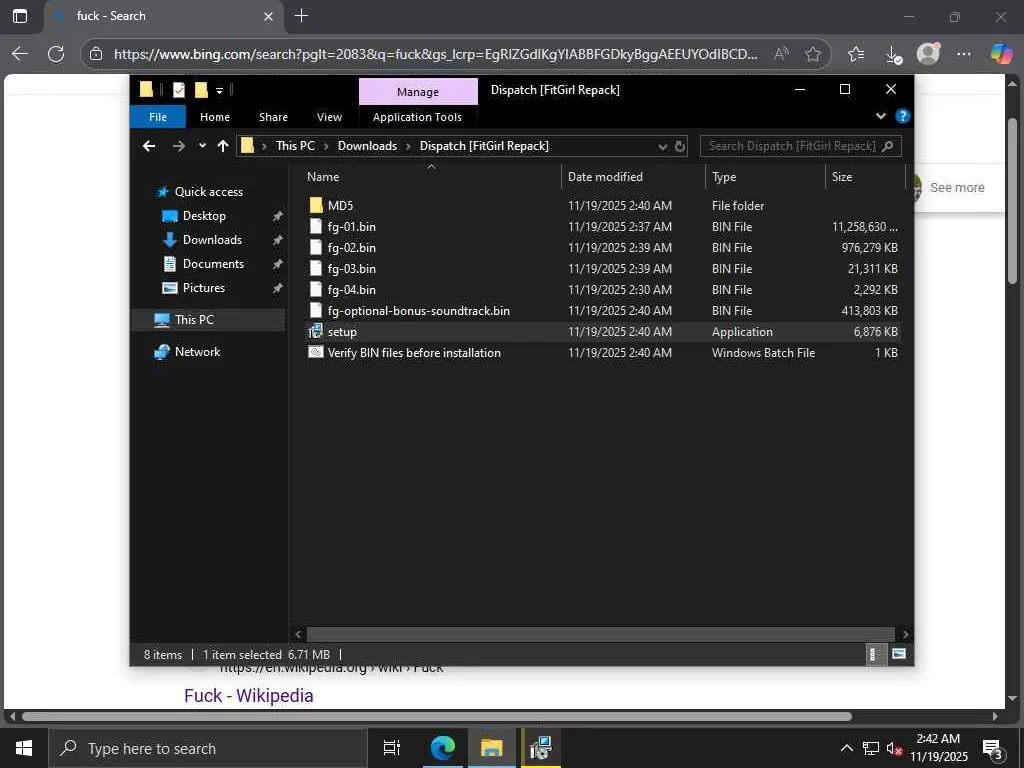Click Downloads in the address breadcrumb
Screen dimensions: 1024x768
[367, 146]
